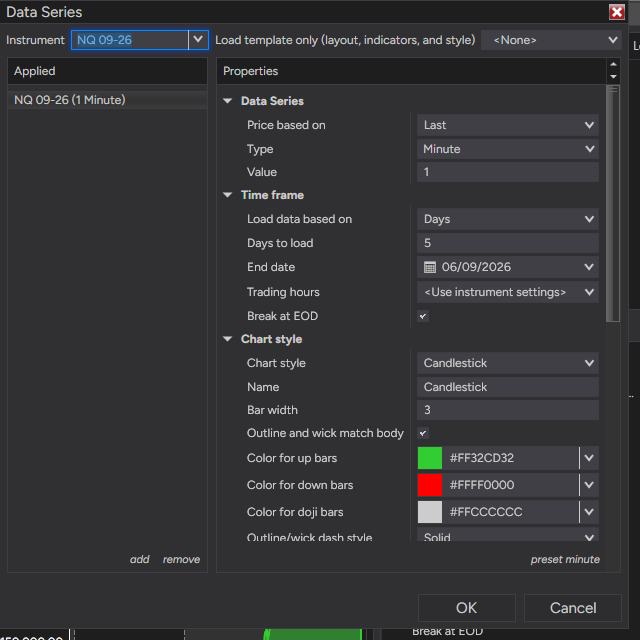Toggle Outline and wick match body checkbox
This screenshot has width=640, height=640.
pos(423,433)
